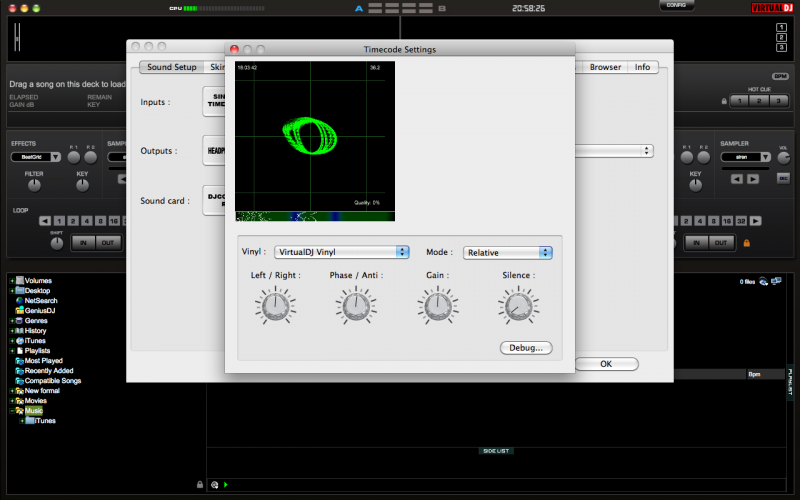Switch to the Info tab
800x500 pixels.
click(x=642, y=67)
